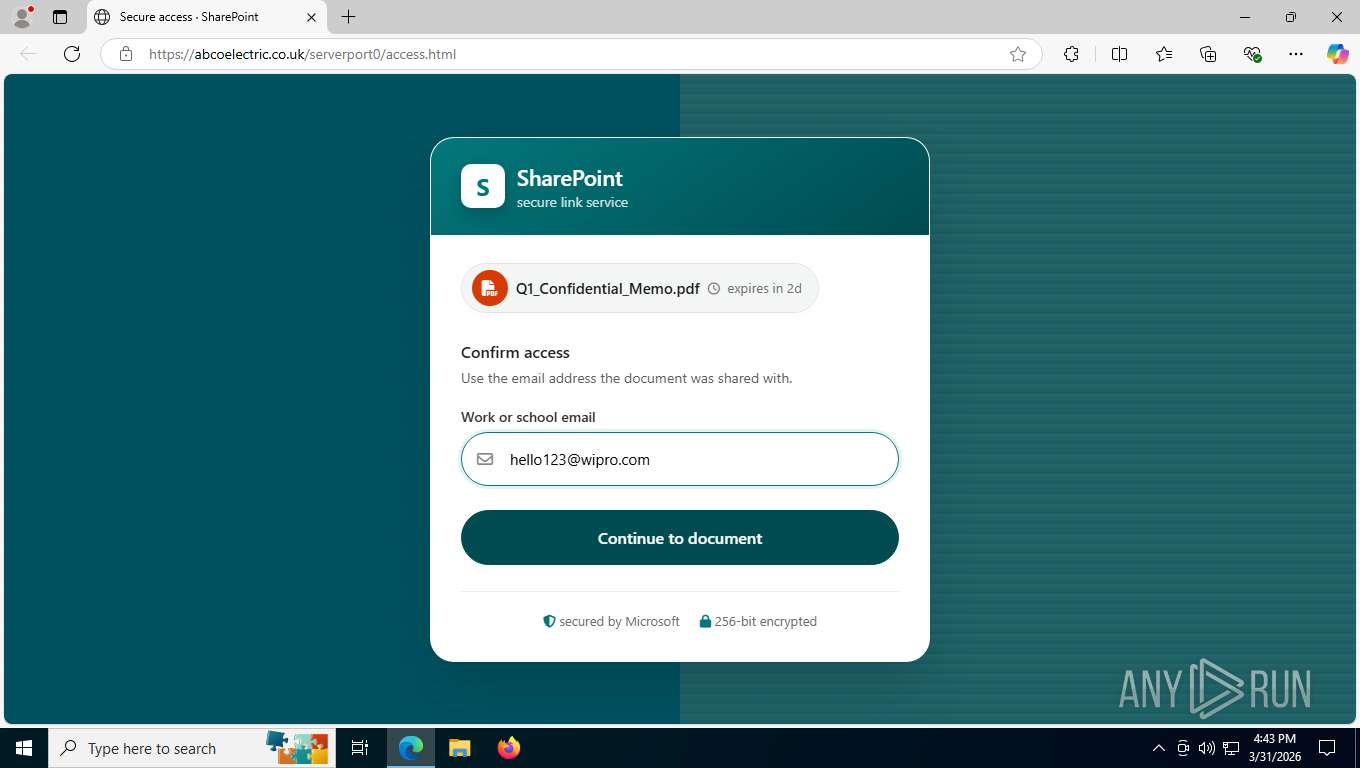
Task: Click the 'secured by Microsoft' text
Action: 619,621
